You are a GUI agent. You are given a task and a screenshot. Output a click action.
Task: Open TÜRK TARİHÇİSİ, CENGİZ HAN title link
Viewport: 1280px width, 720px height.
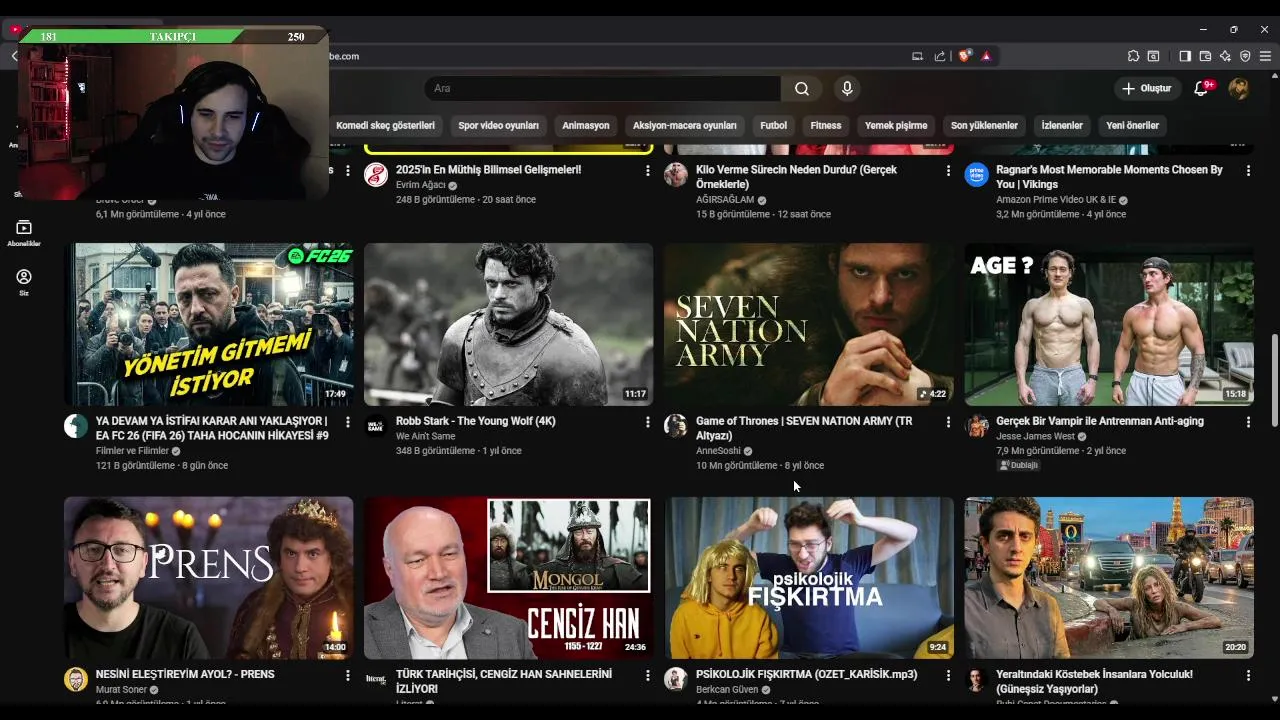(x=504, y=681)
